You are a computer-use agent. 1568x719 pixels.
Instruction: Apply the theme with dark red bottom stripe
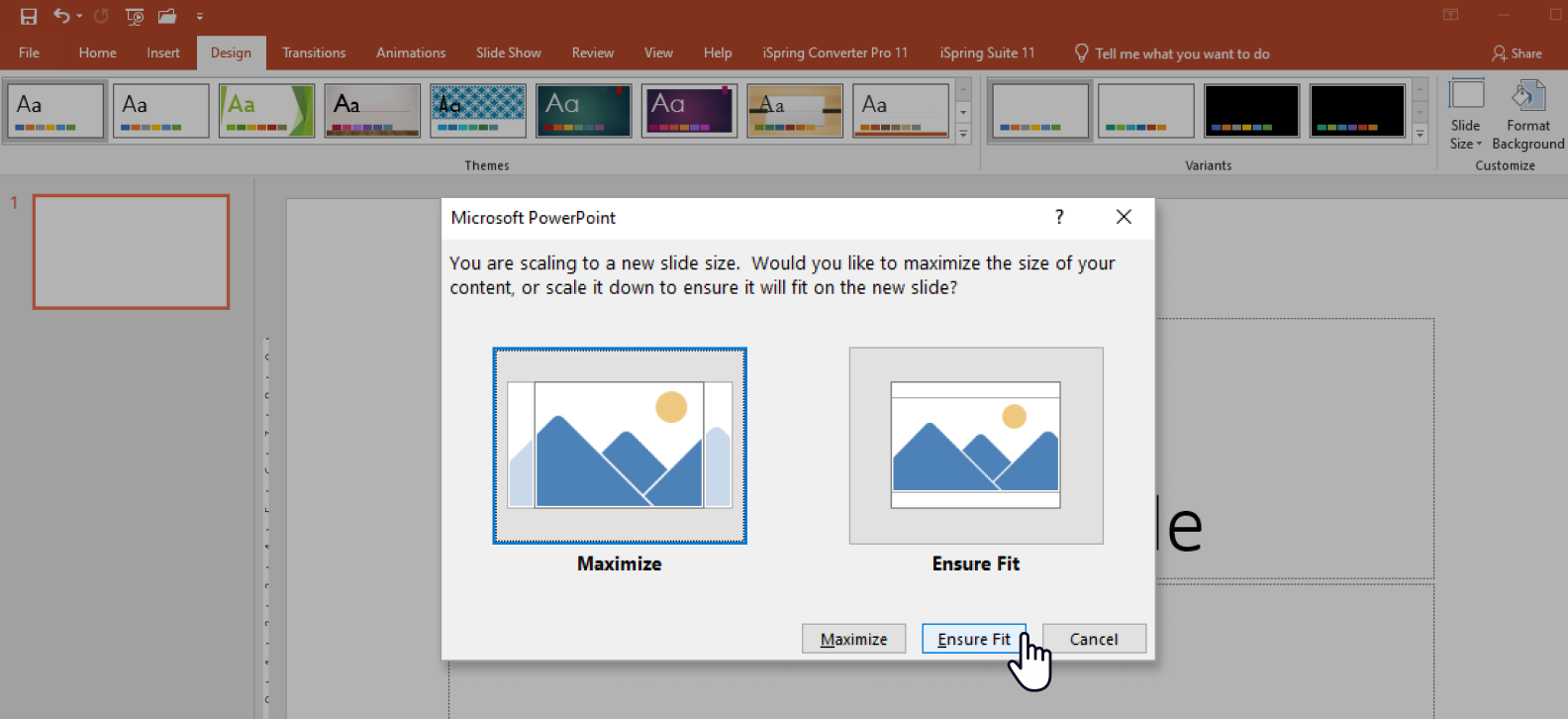click(372, 110)
